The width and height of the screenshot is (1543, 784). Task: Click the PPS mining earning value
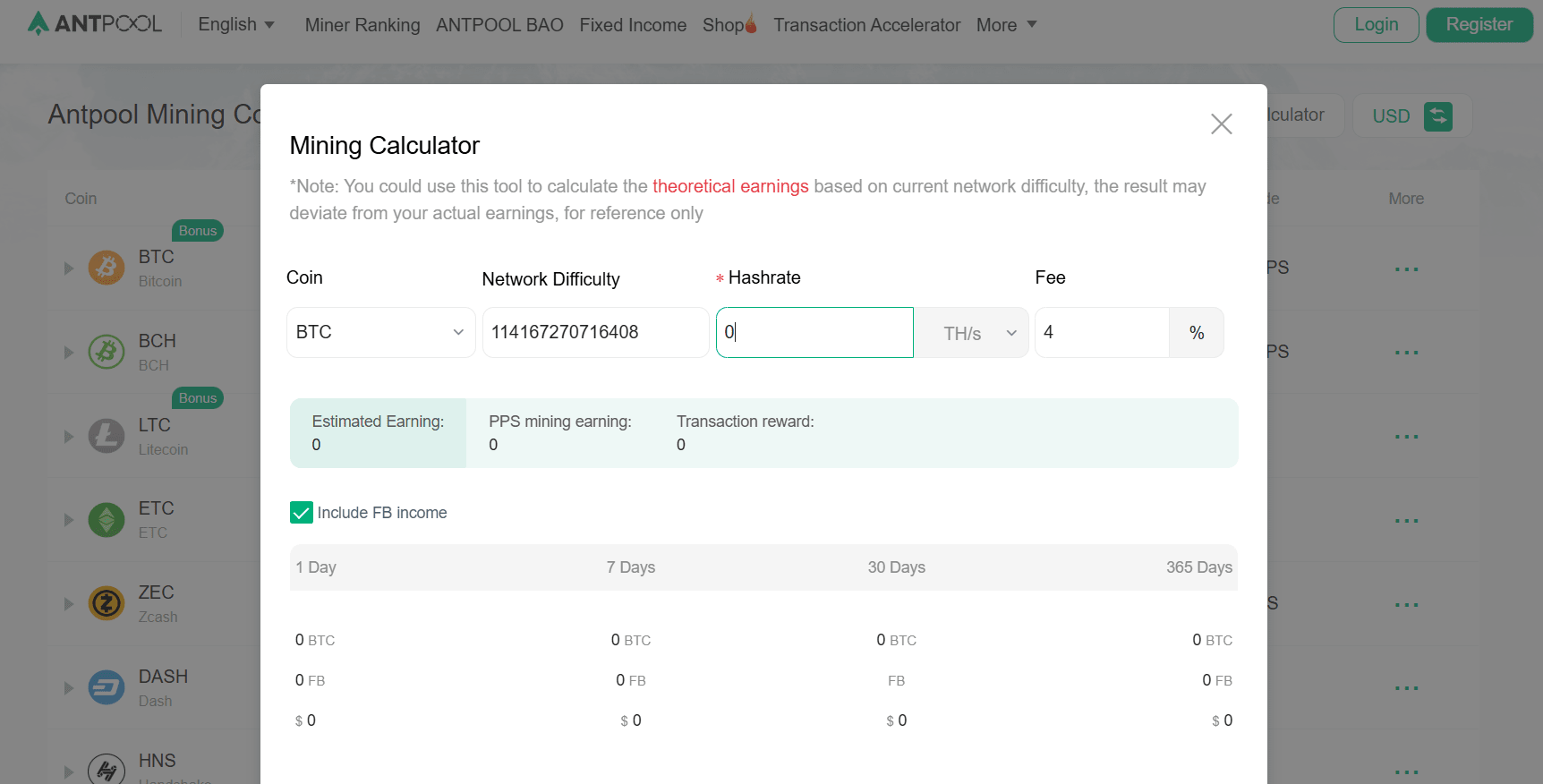click(493, 445)
